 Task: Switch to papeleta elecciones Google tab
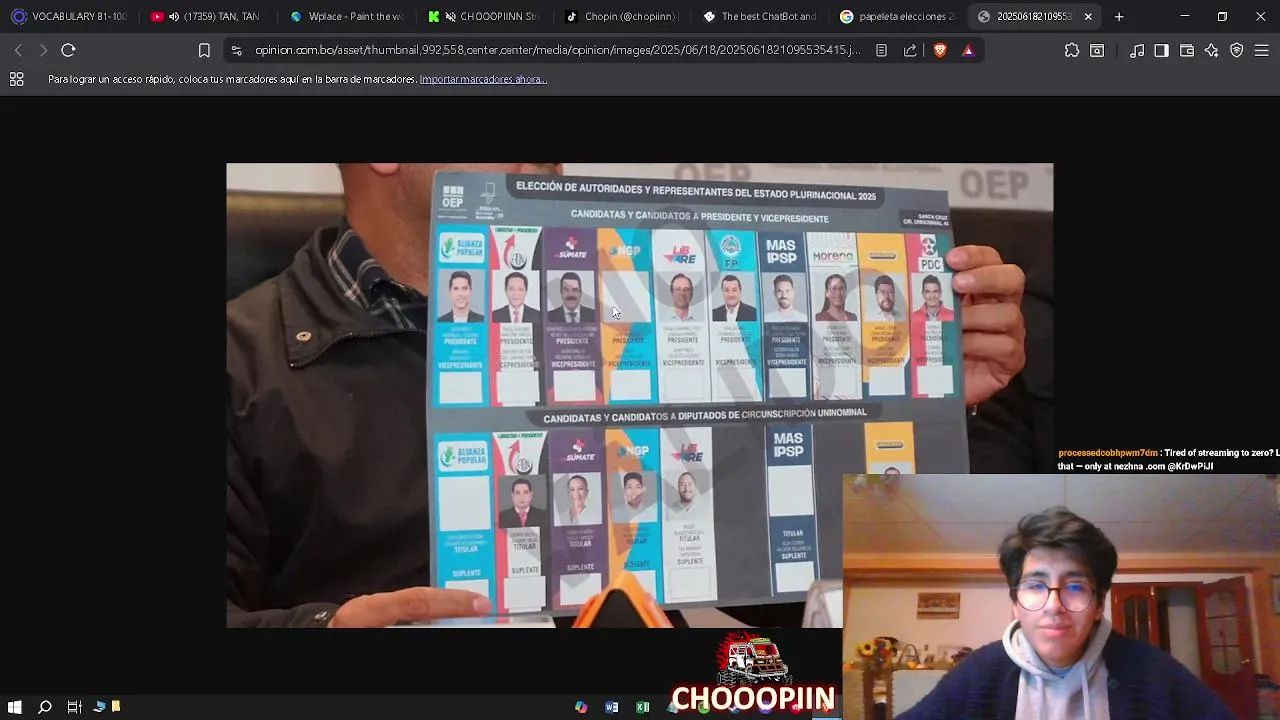point(898,16)
